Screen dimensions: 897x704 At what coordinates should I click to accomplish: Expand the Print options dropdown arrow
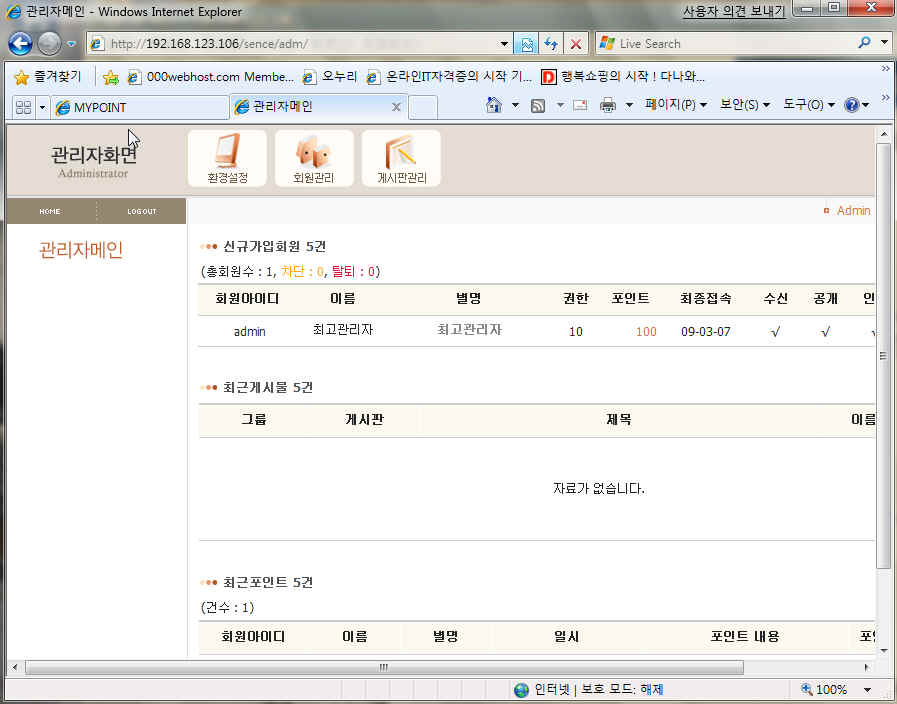coord(629,105)
